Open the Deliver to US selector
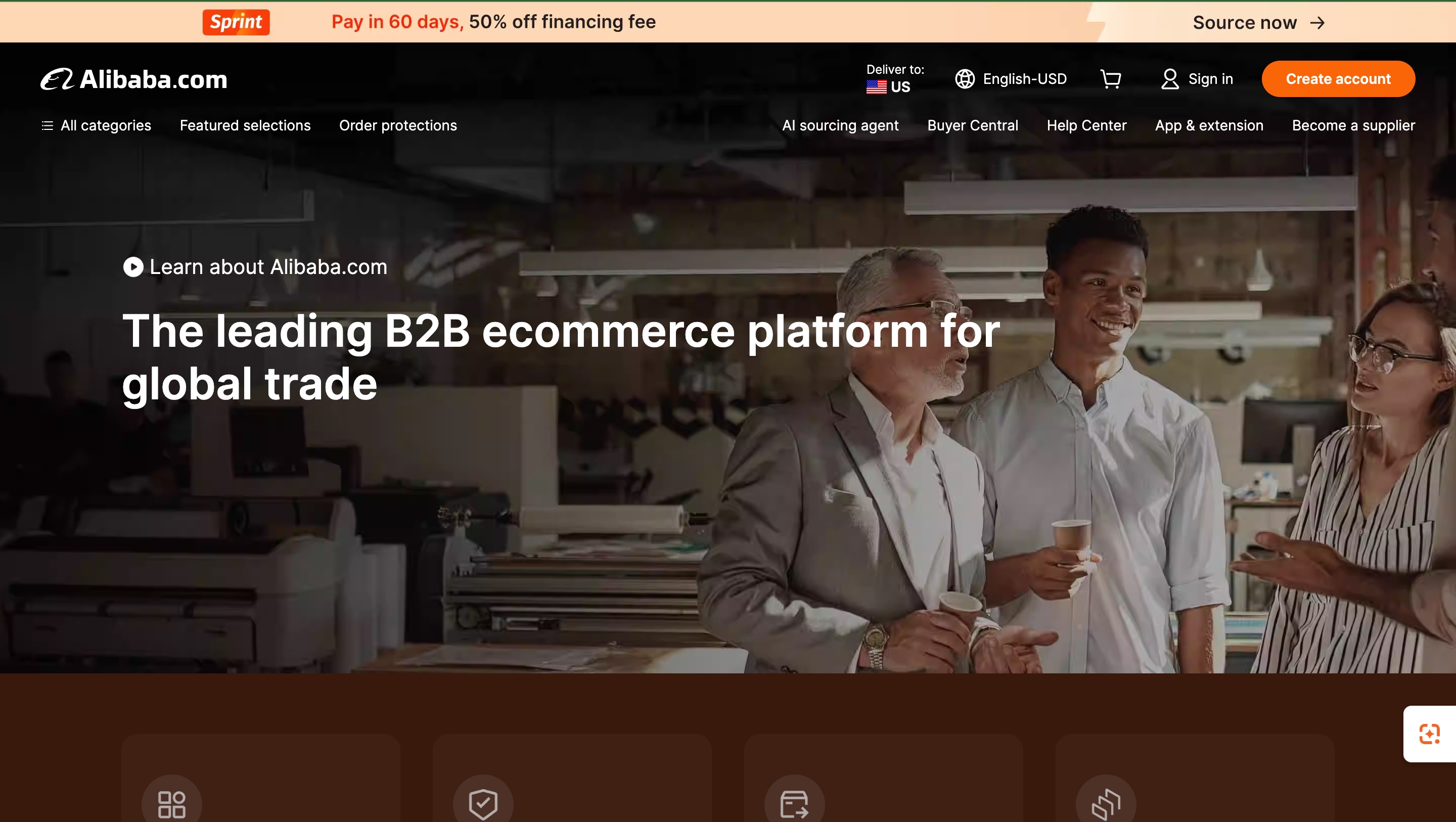1456x822 pixels. click(x=895, y=78)
